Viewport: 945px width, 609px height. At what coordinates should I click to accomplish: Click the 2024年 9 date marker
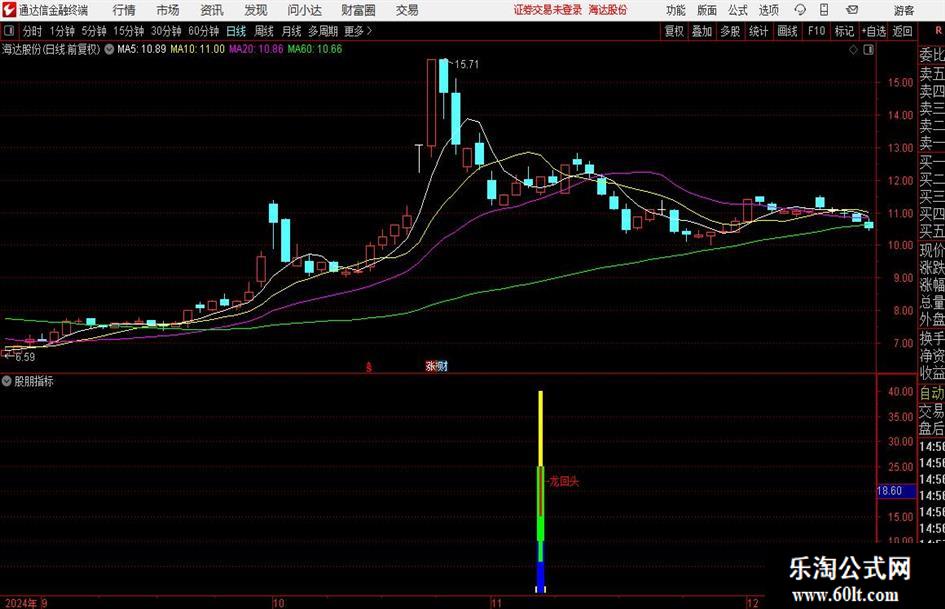[27, 602]
